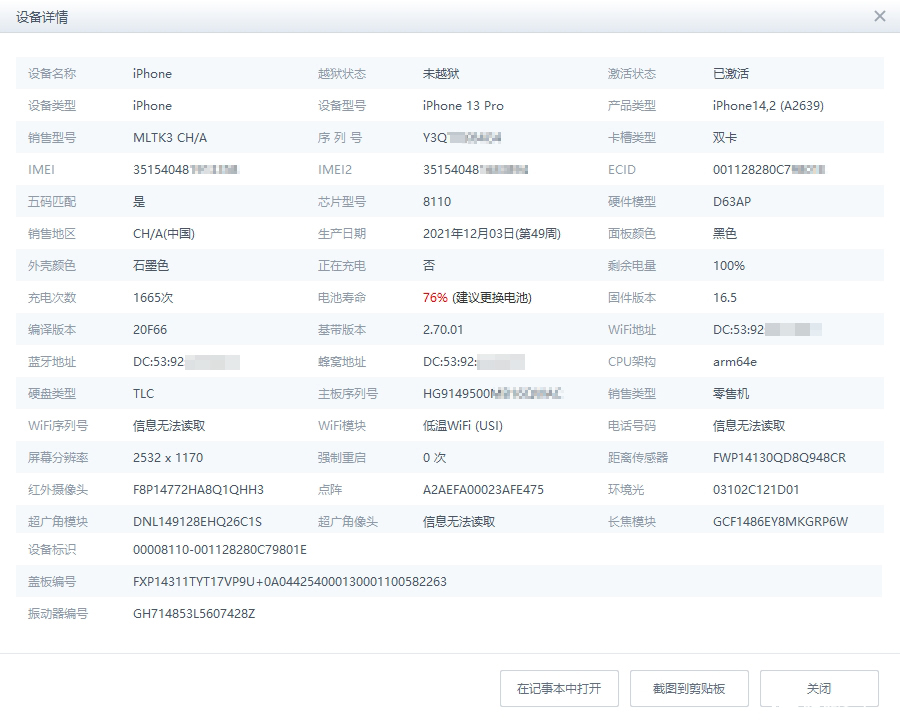The image size is (900, 724).
Task: Click the 低温WiFi (USI) module value
Action: [463, 426]
